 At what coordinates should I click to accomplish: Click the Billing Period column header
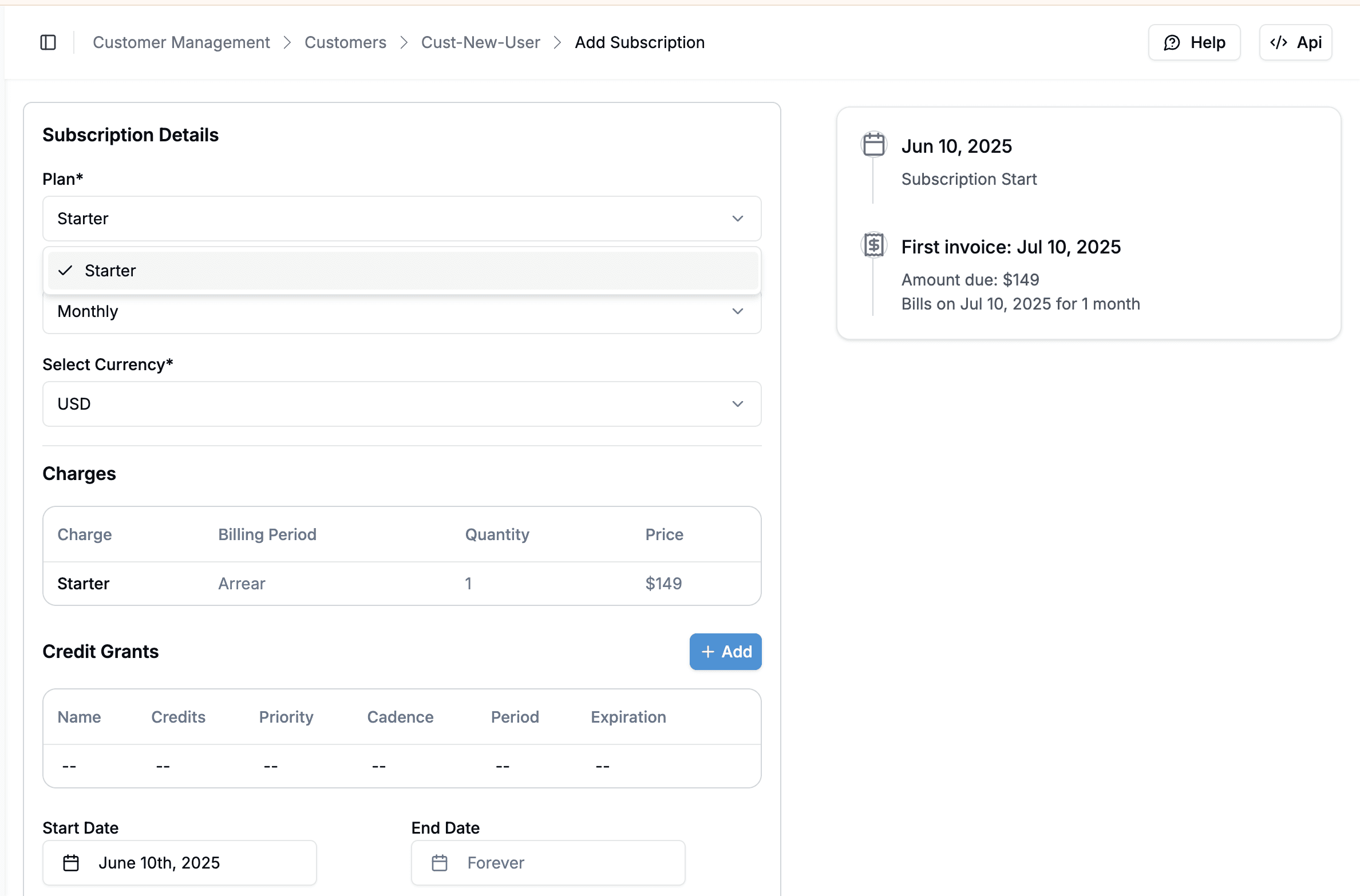point(267,534)
